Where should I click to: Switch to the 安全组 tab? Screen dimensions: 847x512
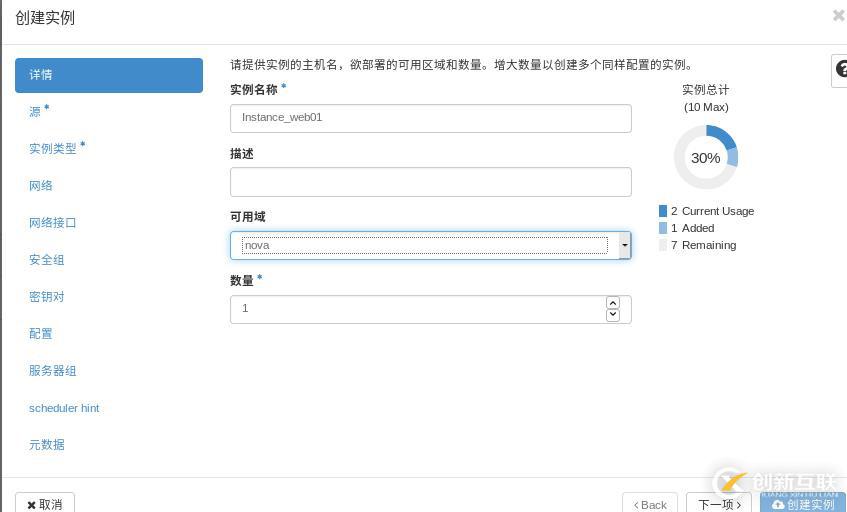point(46,260)
